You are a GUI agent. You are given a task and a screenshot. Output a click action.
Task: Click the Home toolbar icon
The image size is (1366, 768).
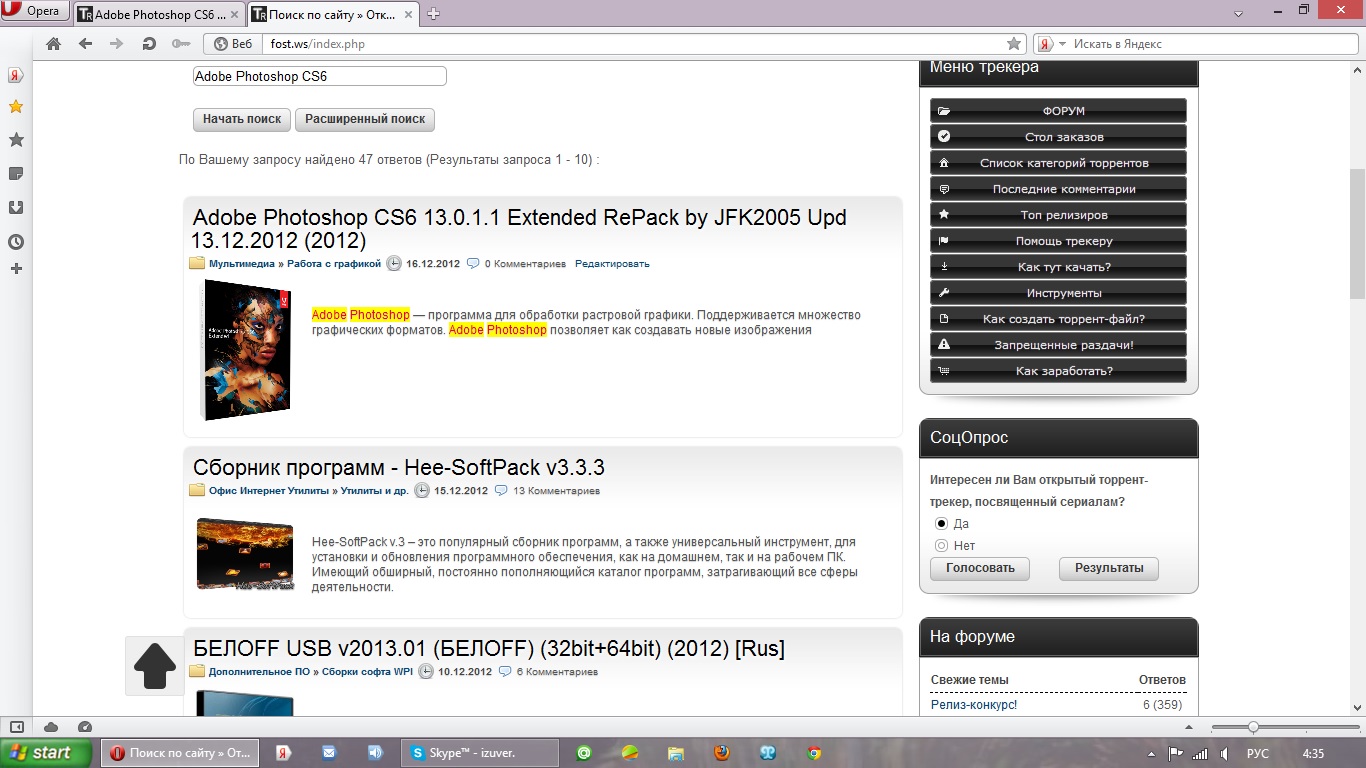pos(54,44)
